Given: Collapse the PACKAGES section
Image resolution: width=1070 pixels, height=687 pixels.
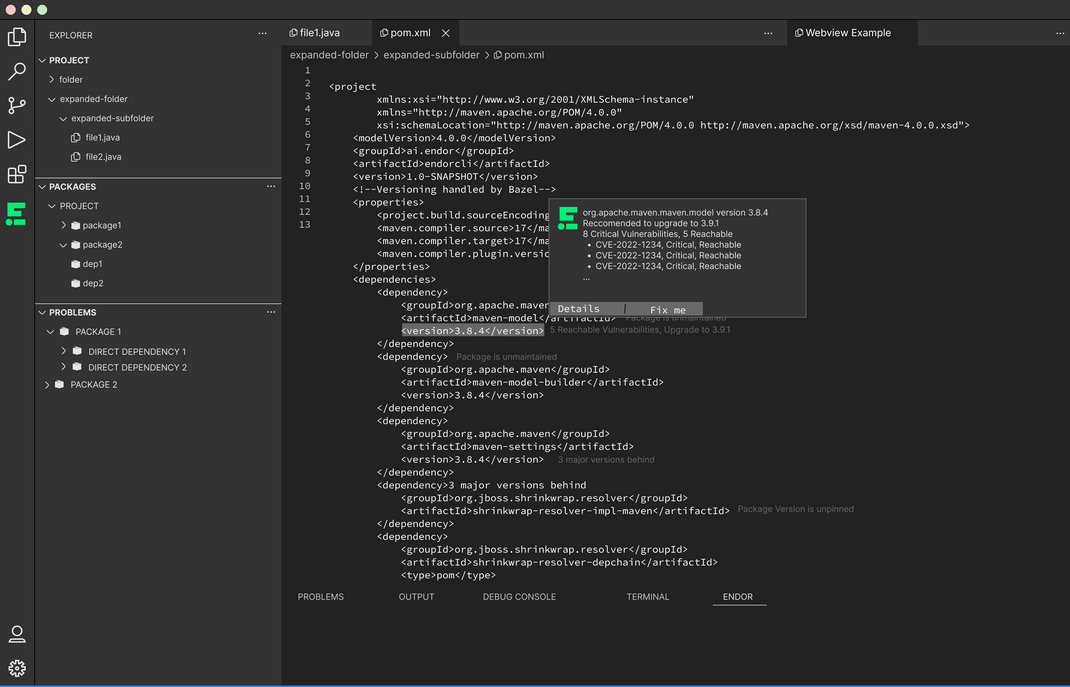Looking at the screenshot, I should coord(43,187).
